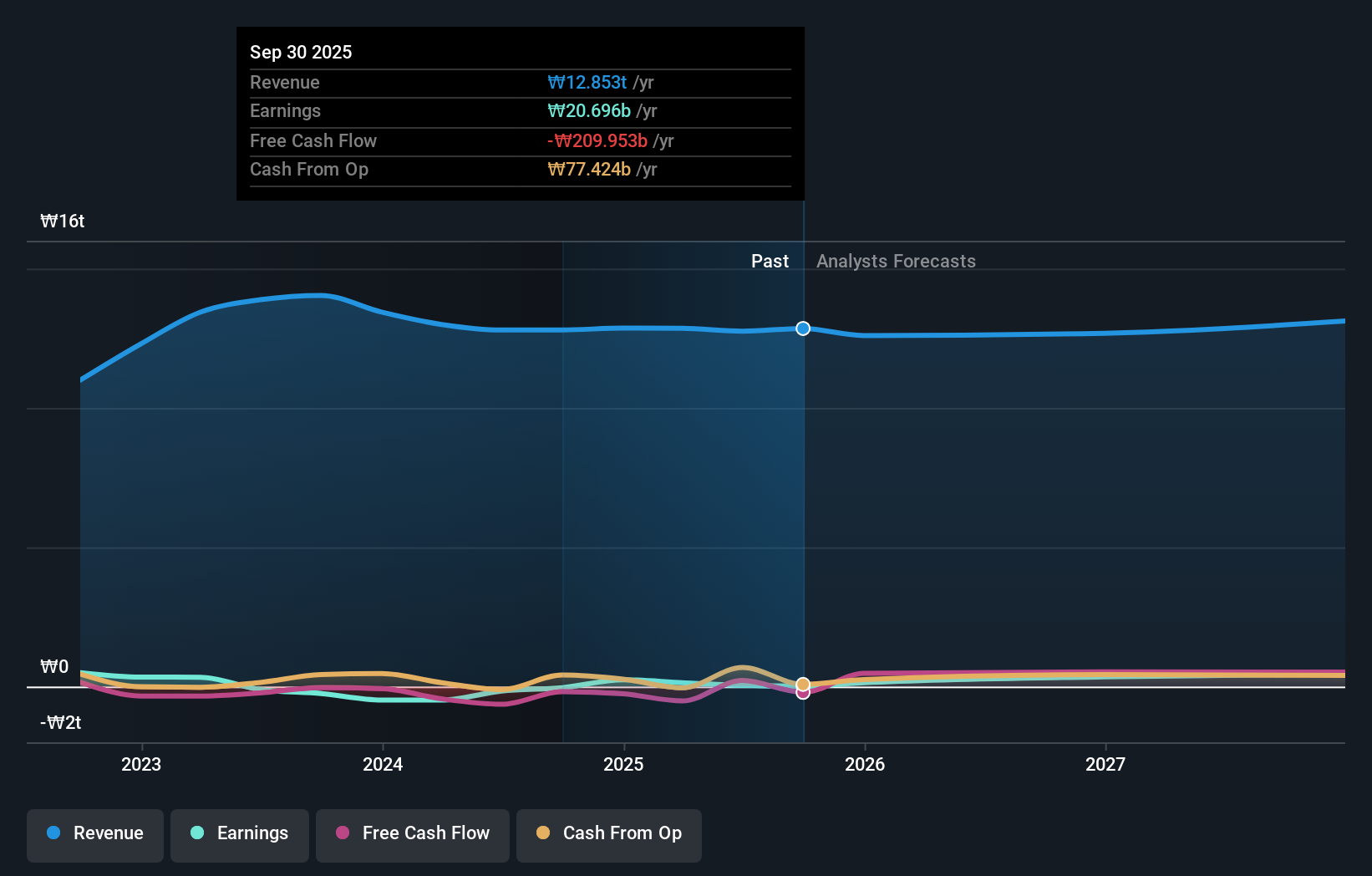Click the ₩16t axis label
This screenshot has height=876, width=1372.
[62, 221]
